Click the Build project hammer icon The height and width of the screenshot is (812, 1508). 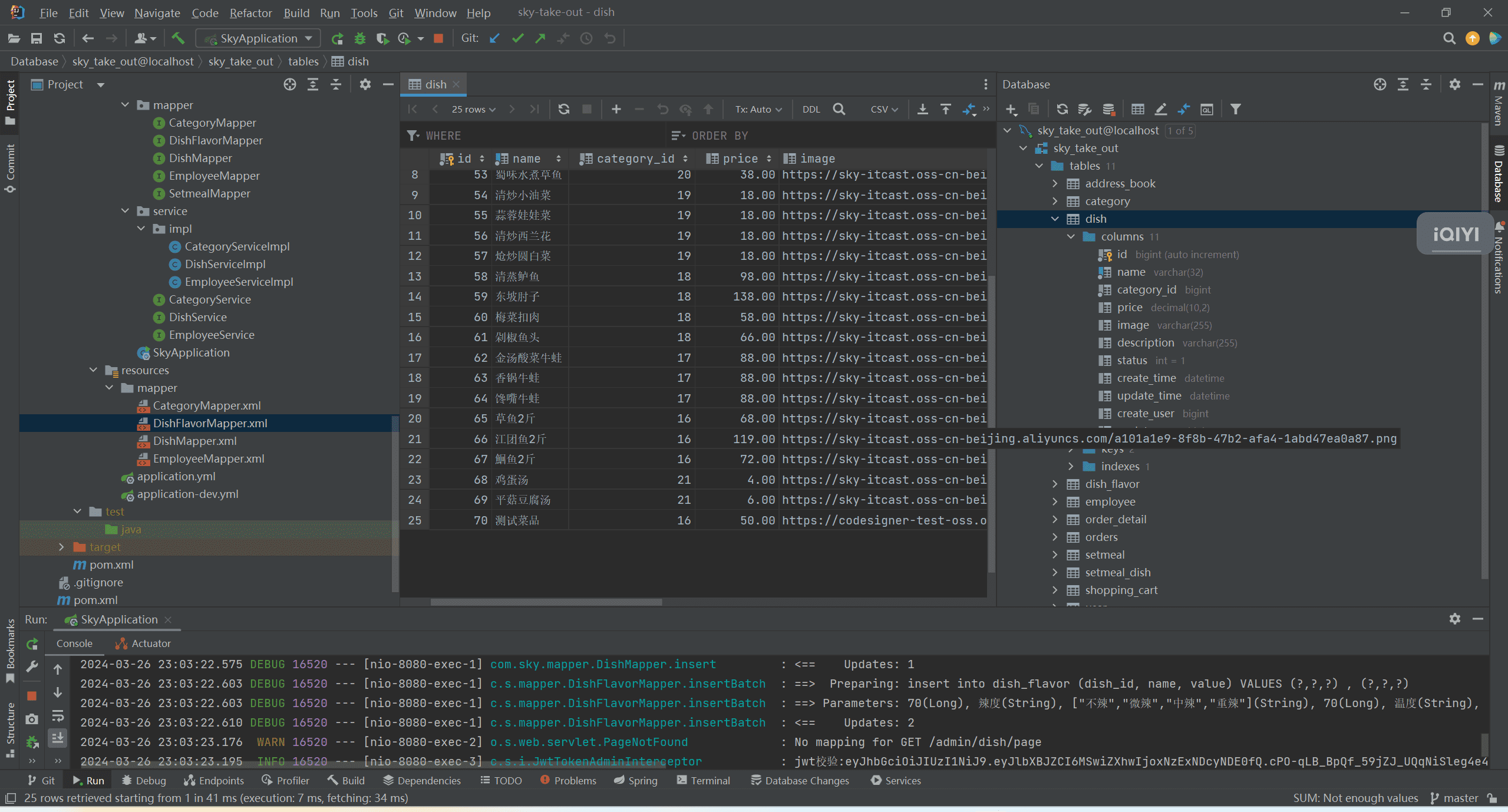click(x=178, y=38)
